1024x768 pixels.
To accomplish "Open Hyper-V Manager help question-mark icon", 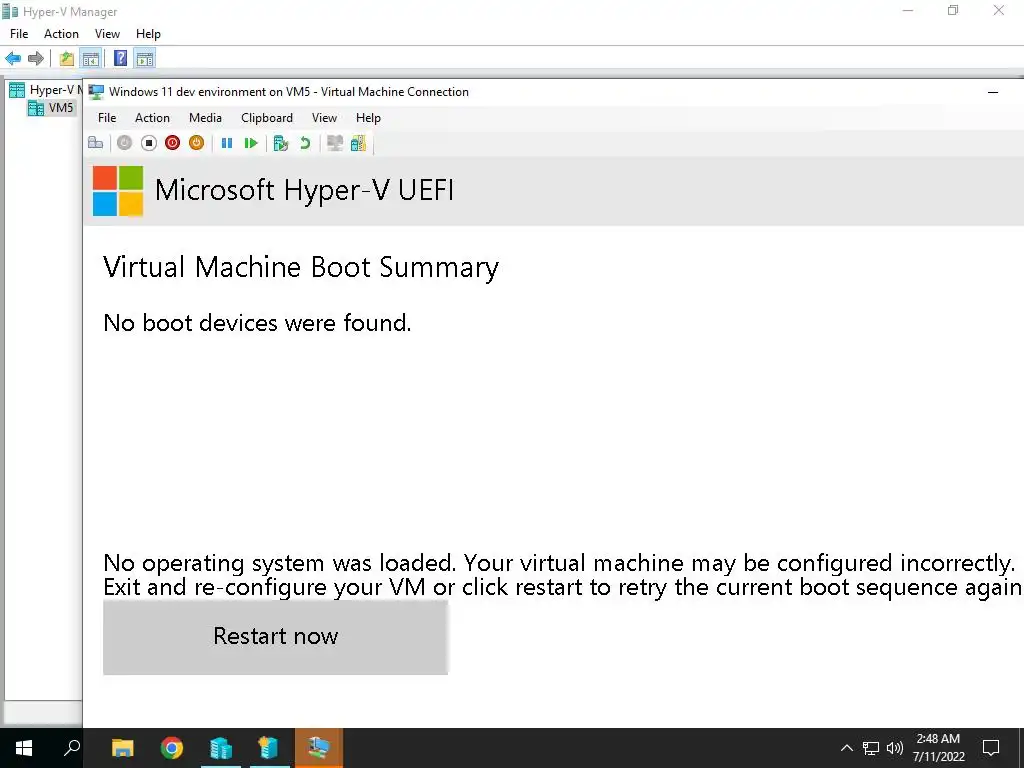I will click(120, 59).
